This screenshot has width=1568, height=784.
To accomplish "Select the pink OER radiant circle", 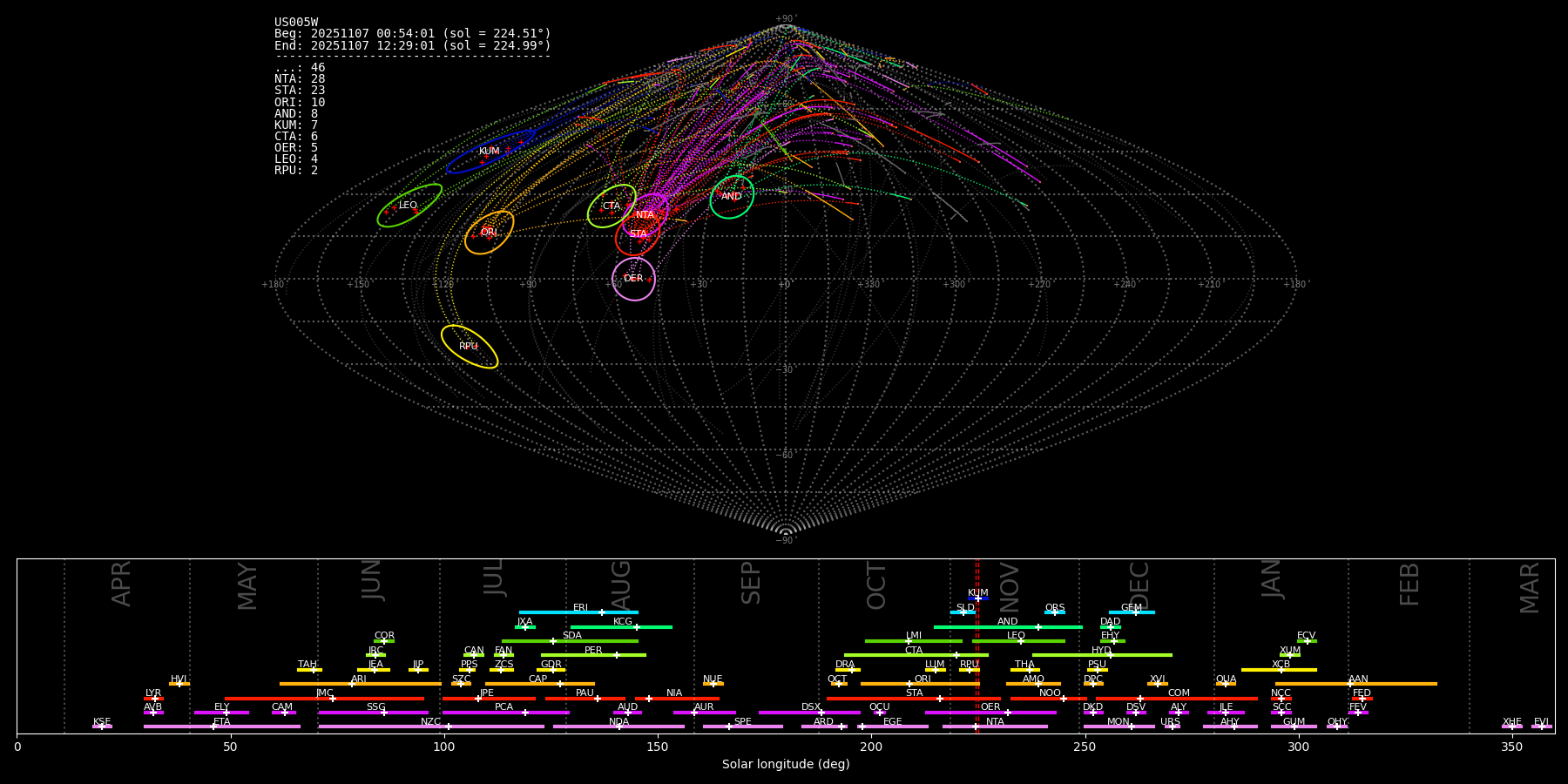I will (633, 279).
